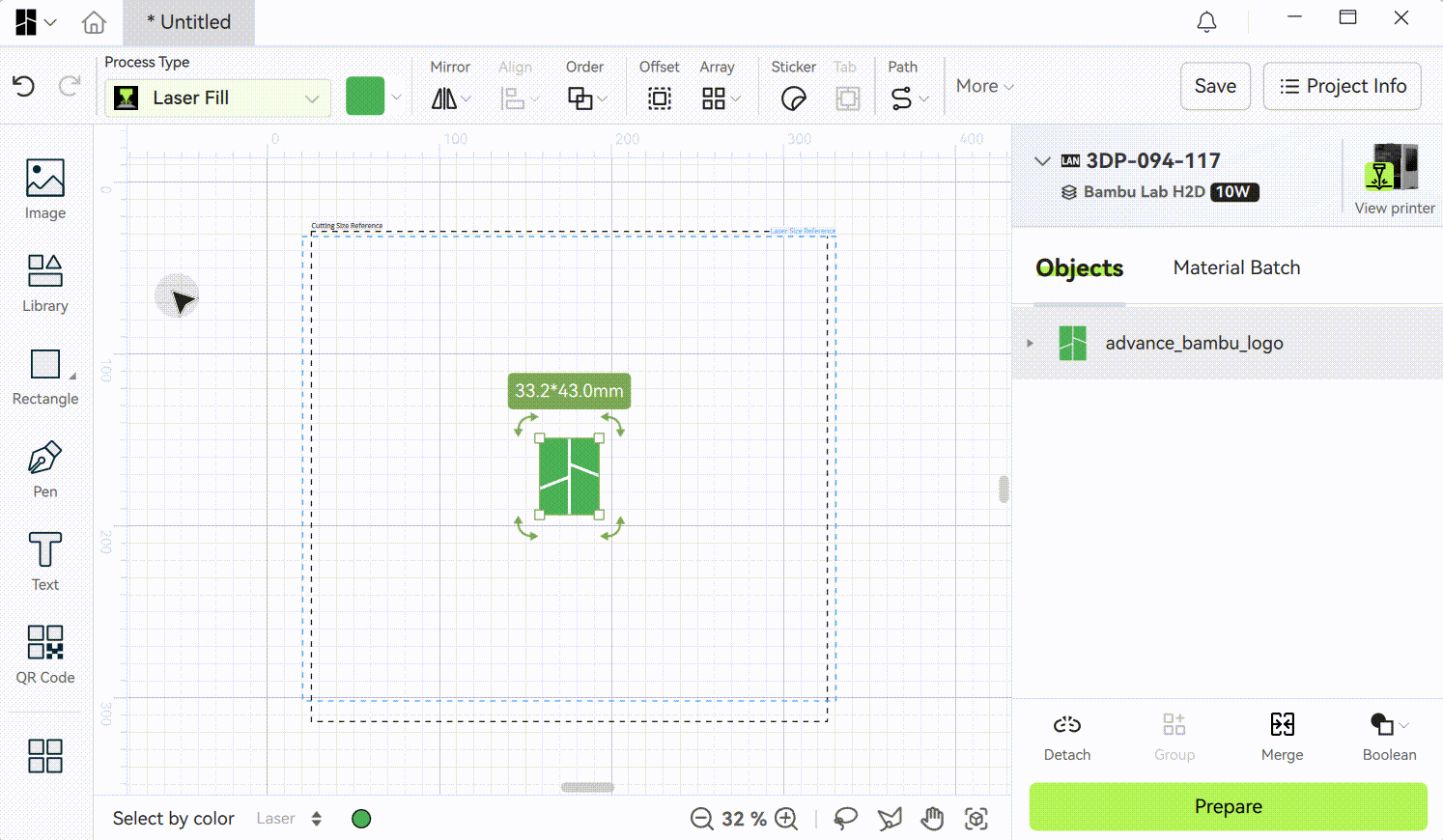This screenshot has height=840, width=1443.
Task: Open Project Info
Action: point(1342,86)
